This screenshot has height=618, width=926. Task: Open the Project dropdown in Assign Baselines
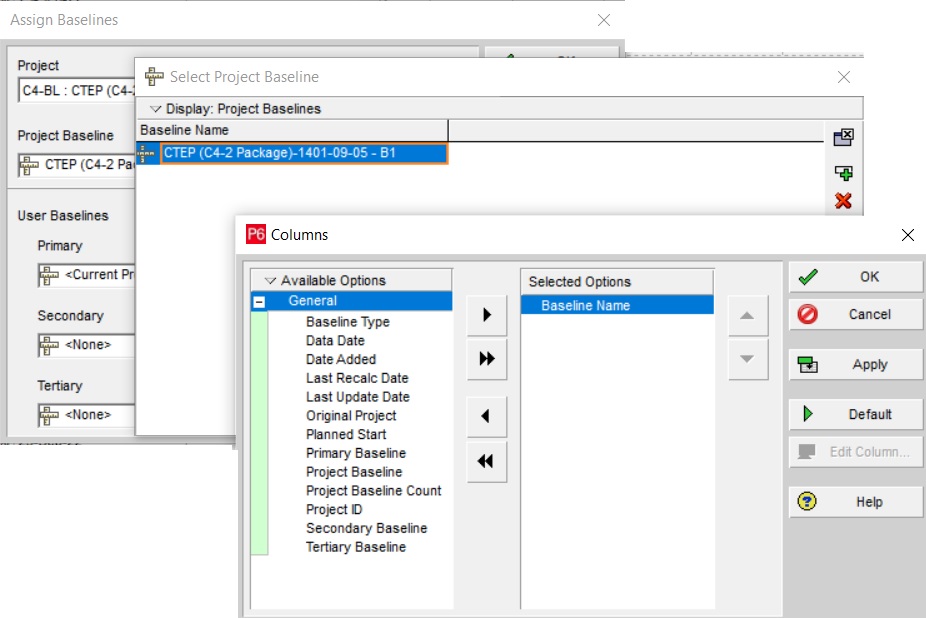pyautogui.click(x=77, y=90)
